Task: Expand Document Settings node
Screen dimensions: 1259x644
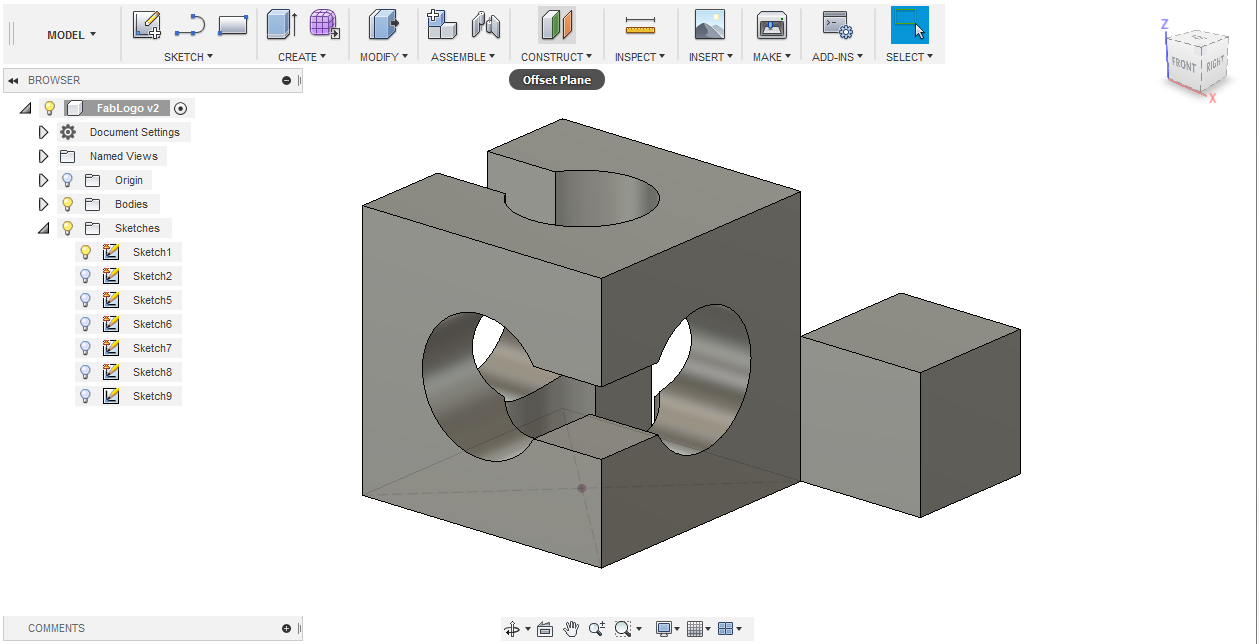Action: (x=43, y=132)
